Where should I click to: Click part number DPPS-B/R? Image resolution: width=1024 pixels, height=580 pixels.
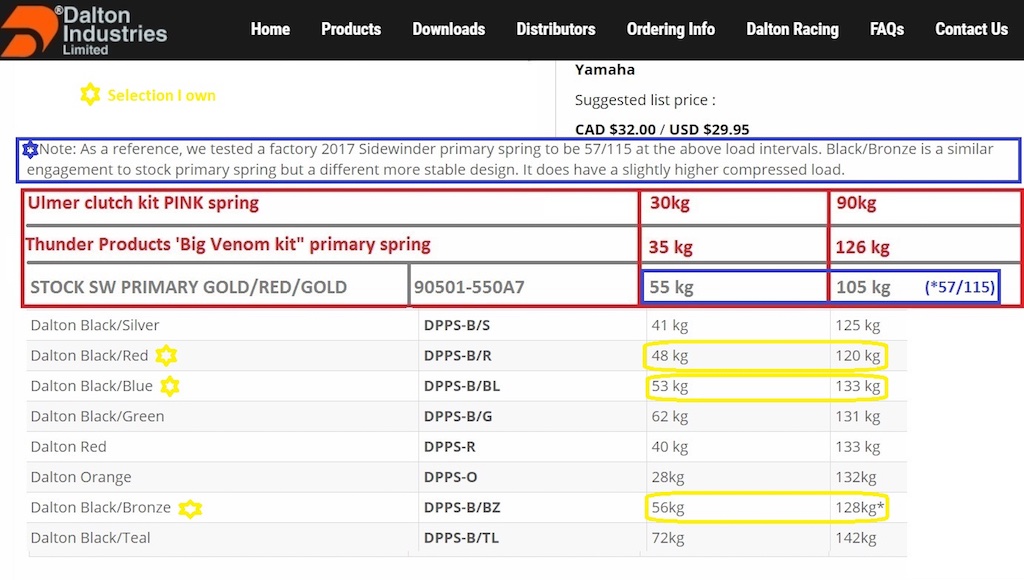457,355
